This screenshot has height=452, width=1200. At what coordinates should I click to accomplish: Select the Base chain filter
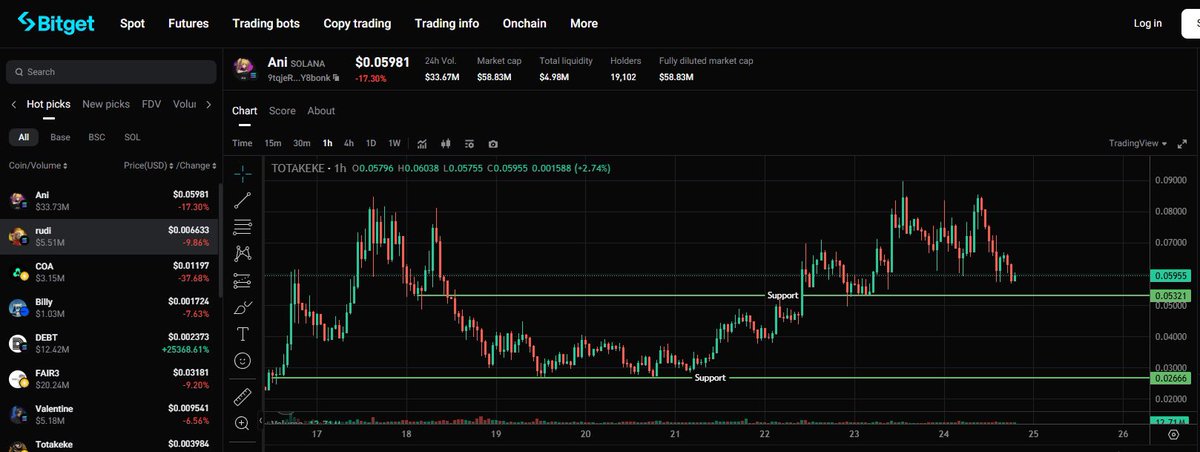(60, 137)
